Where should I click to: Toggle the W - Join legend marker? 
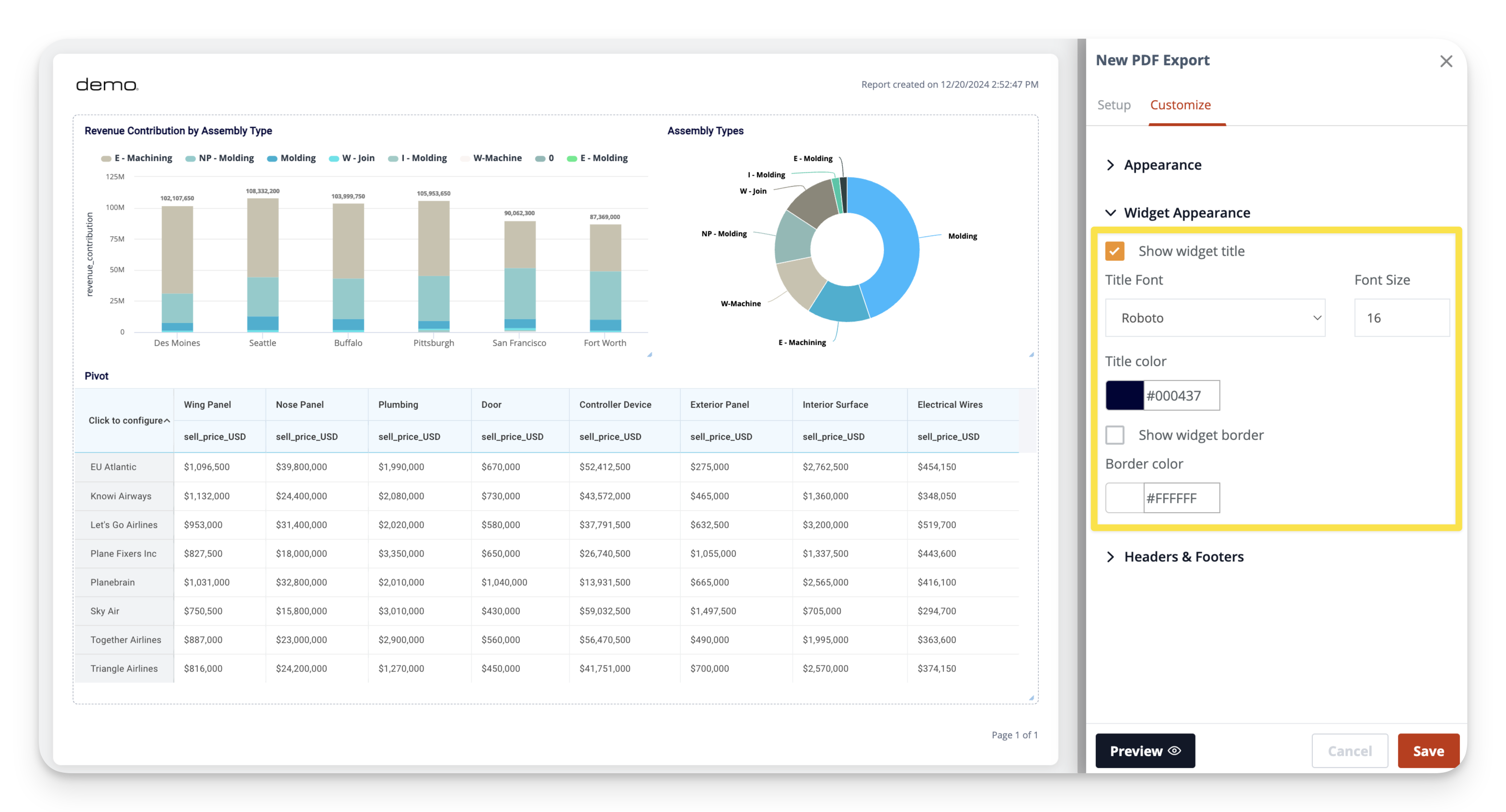point(333,159)
